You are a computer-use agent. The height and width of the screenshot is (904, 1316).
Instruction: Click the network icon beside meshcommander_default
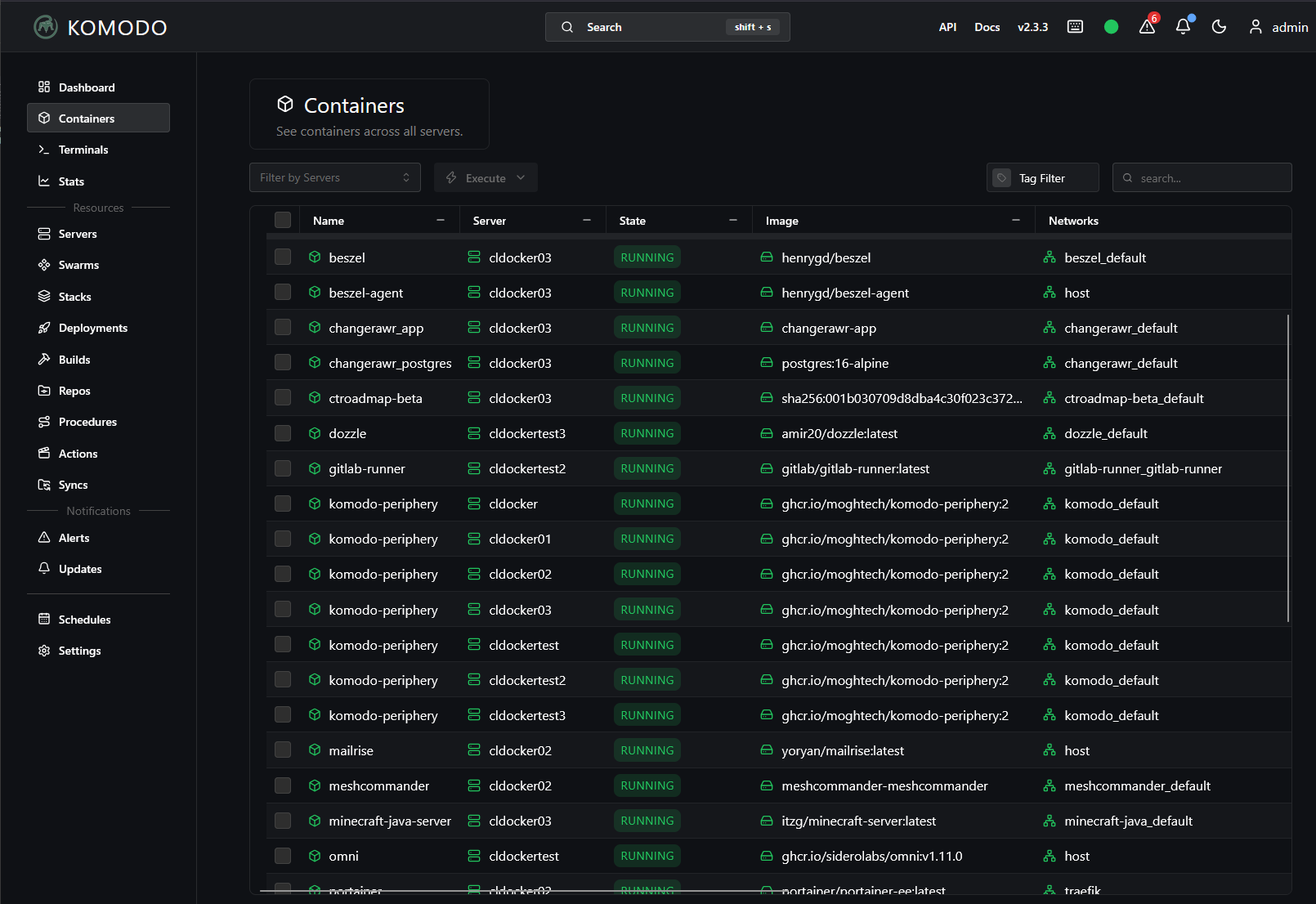pyautogui.click(x=1050, y=785)
